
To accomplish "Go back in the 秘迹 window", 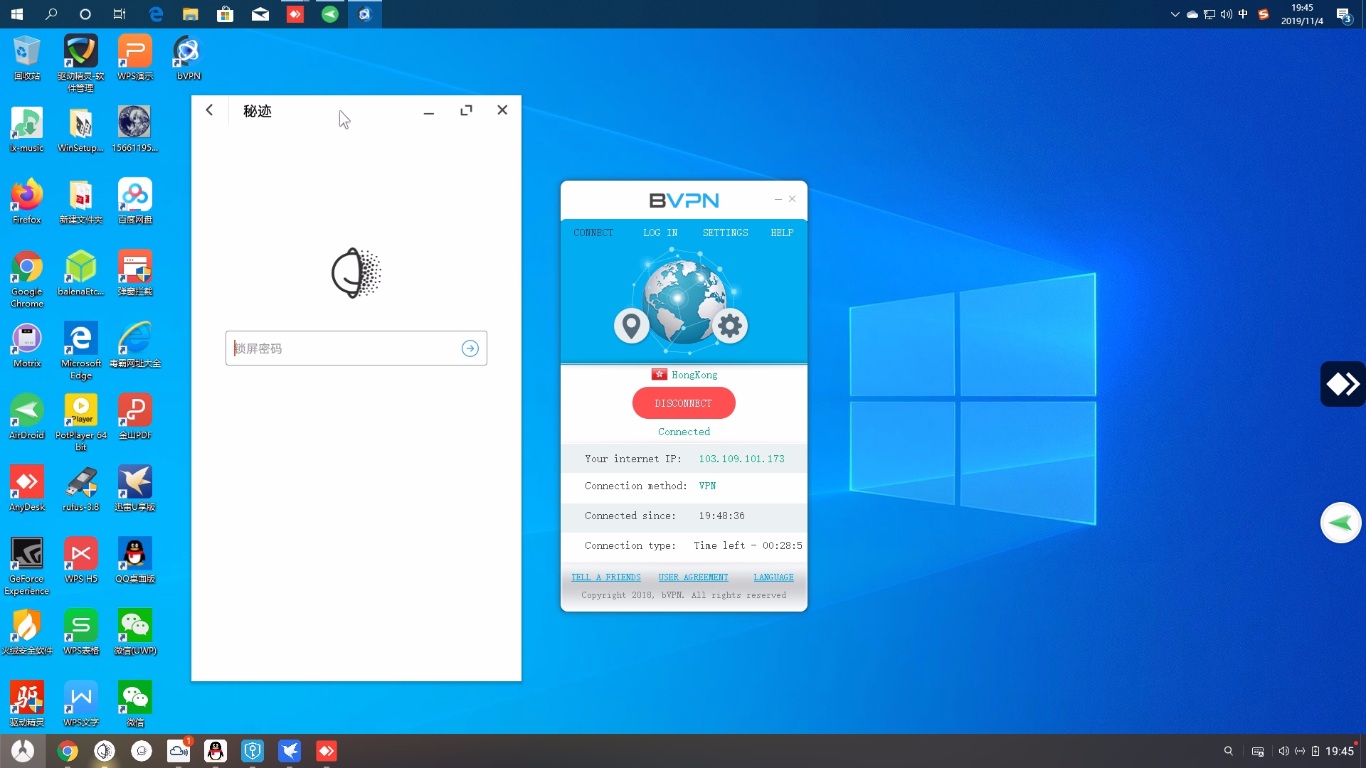I will pos(209,110).
